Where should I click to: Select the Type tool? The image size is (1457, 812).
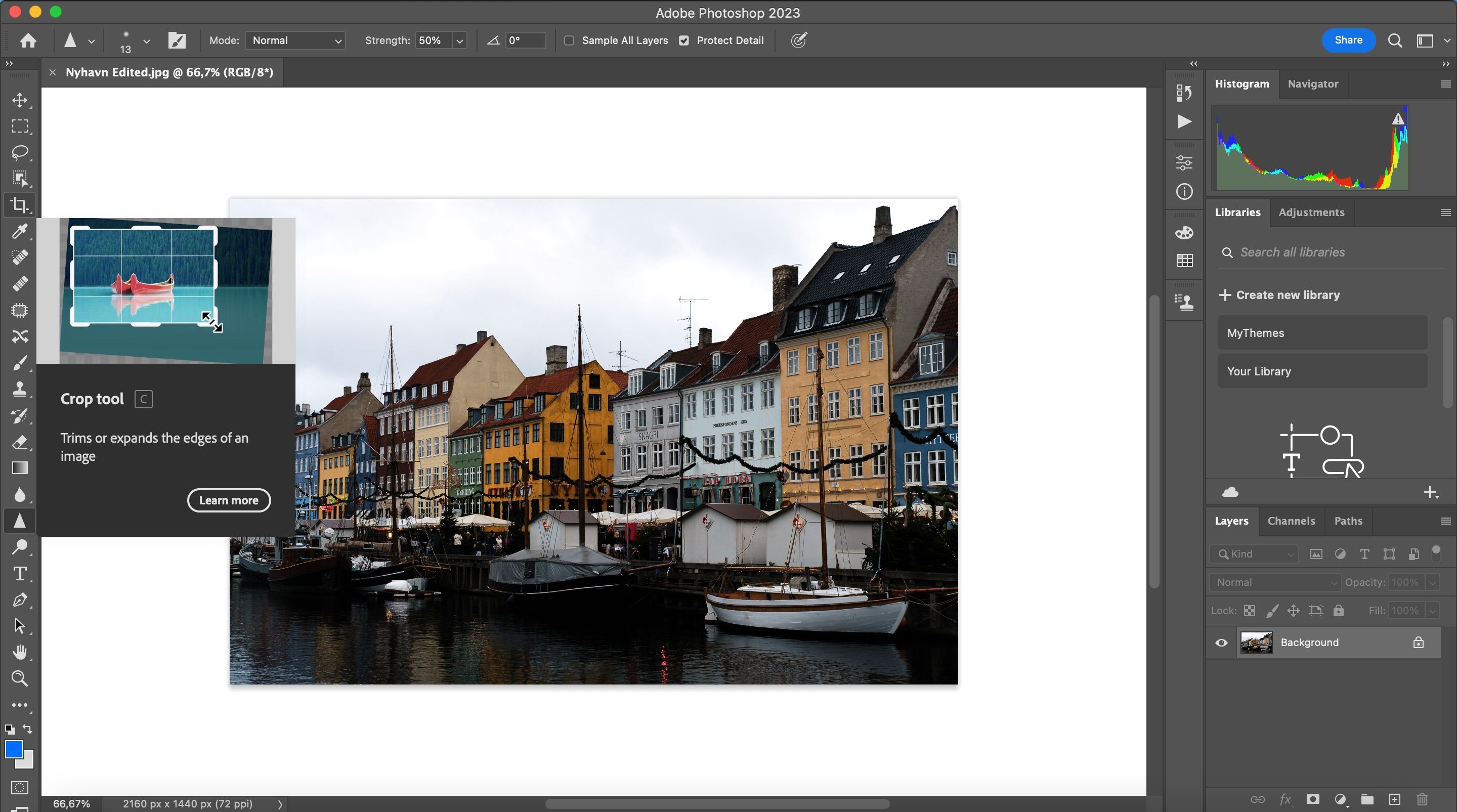pos(20,573)
